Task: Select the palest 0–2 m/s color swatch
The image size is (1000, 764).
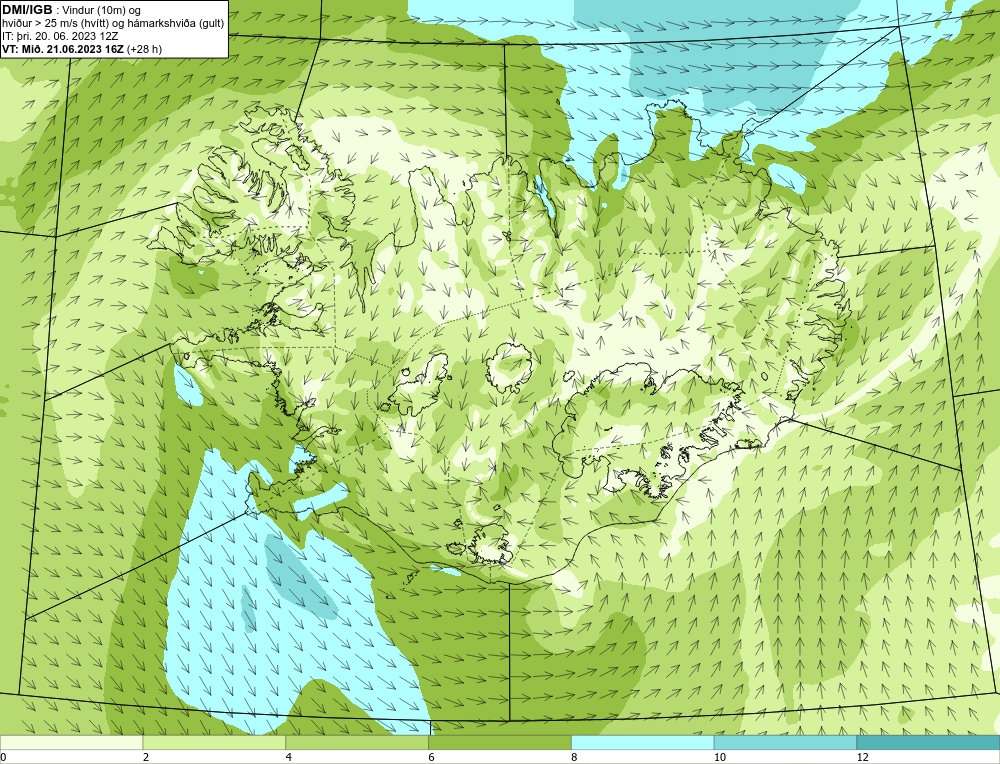Action: click(71, 742)
